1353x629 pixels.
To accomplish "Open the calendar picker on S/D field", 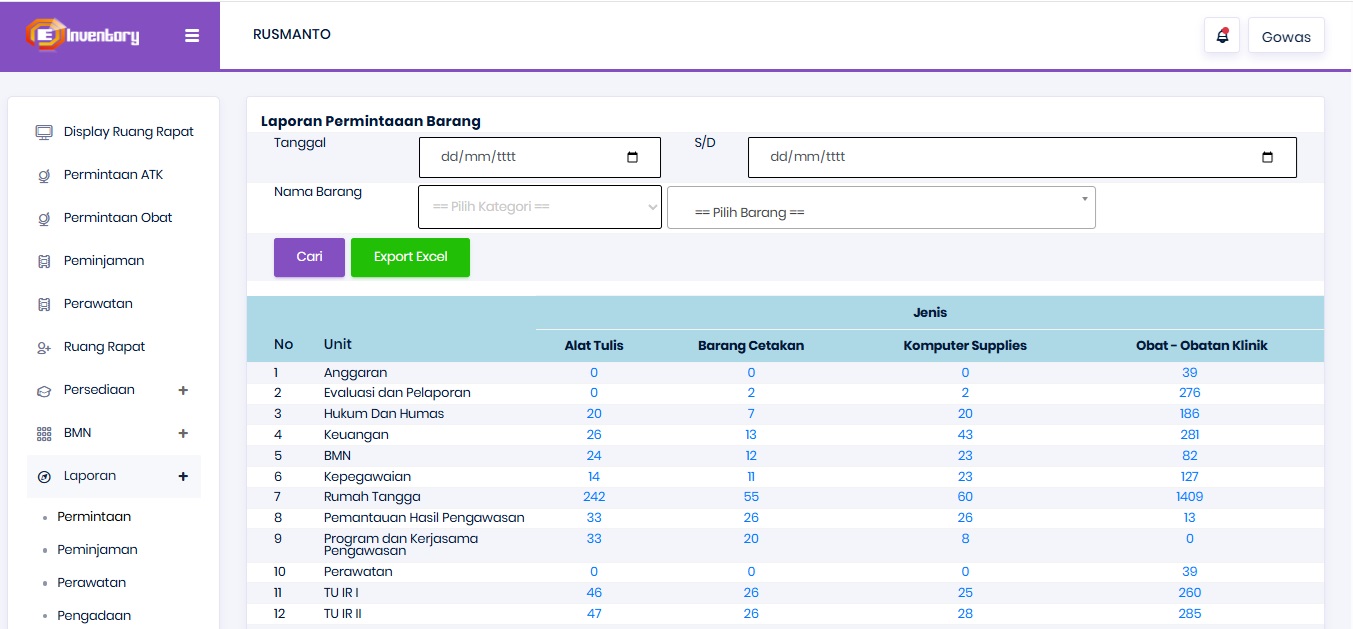I will tap(1268, 157).
